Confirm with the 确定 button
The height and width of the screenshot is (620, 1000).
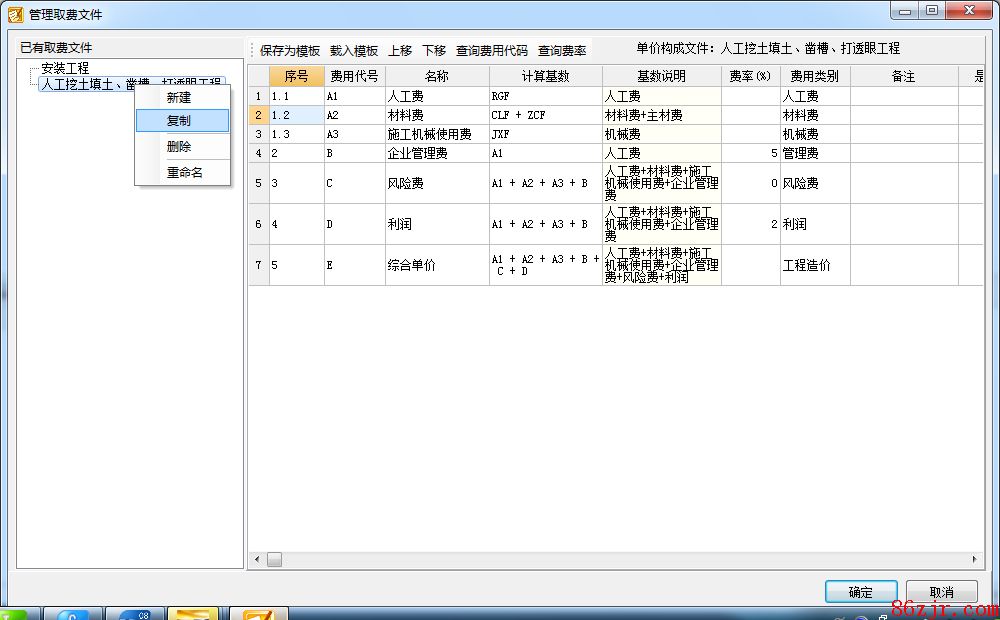pyautogui.click(x=860, y=592)
